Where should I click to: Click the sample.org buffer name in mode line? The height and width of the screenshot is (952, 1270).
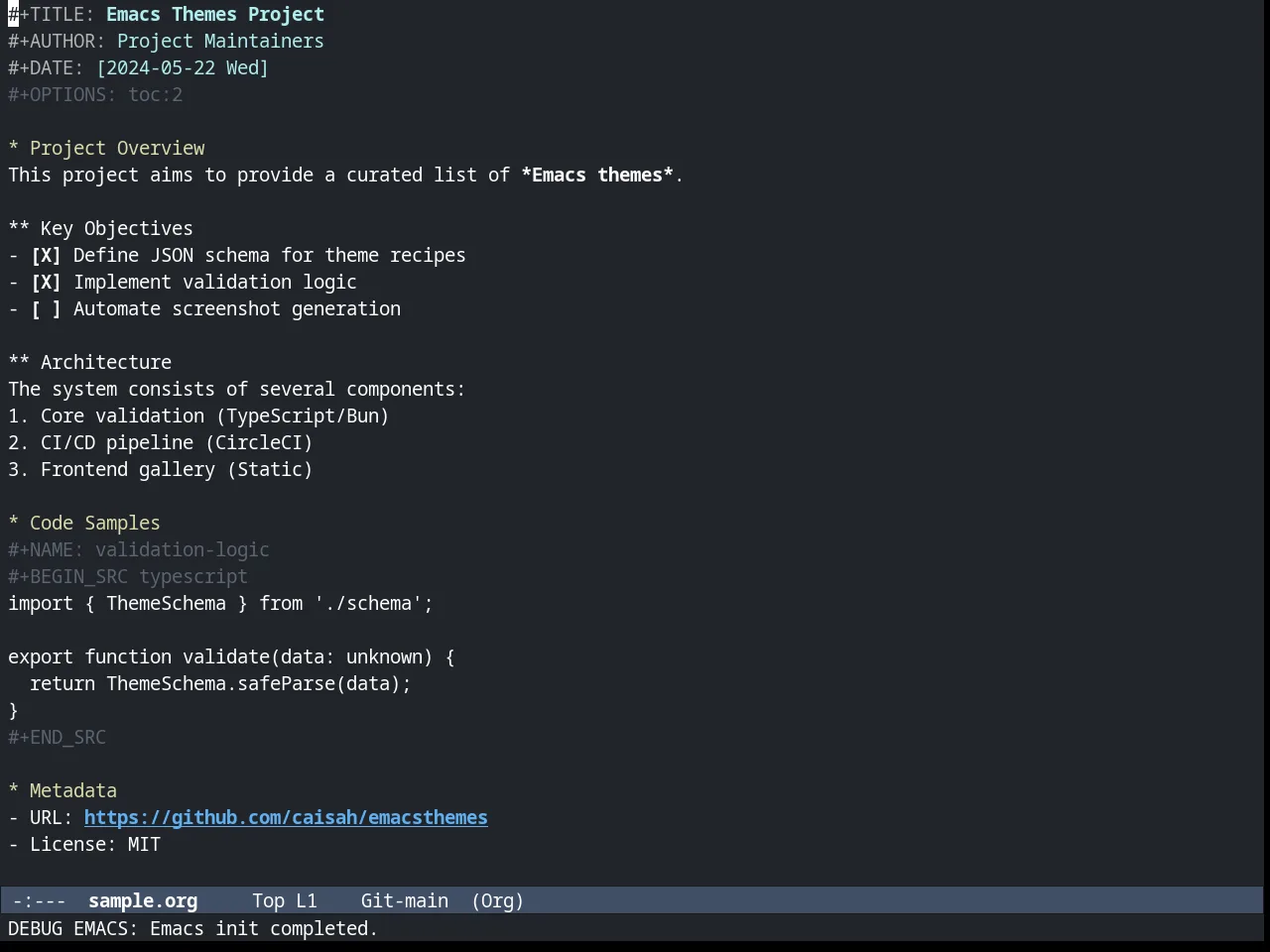coord(143,900)
